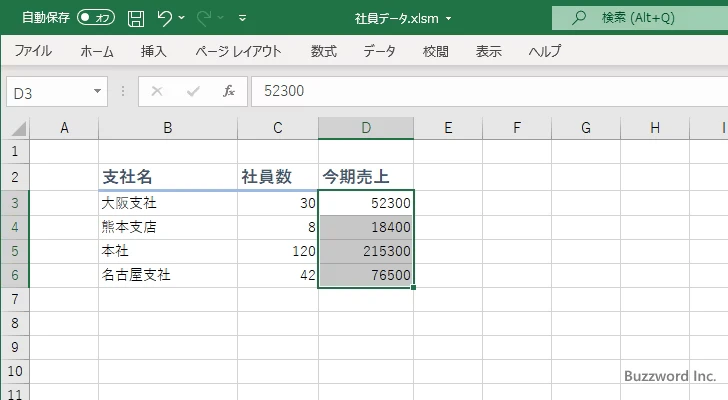Select row header 5
The height and width of the screenshot is (400, 728).
point(14,251)
